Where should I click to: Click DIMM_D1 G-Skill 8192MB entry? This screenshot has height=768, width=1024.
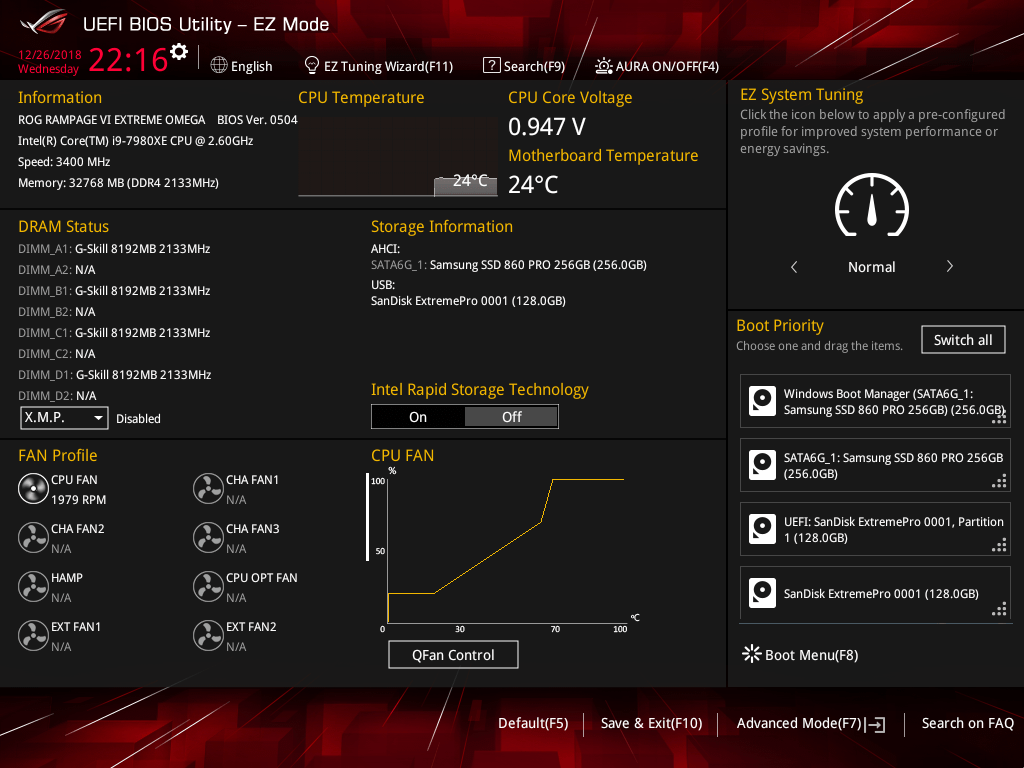(114, 375)
